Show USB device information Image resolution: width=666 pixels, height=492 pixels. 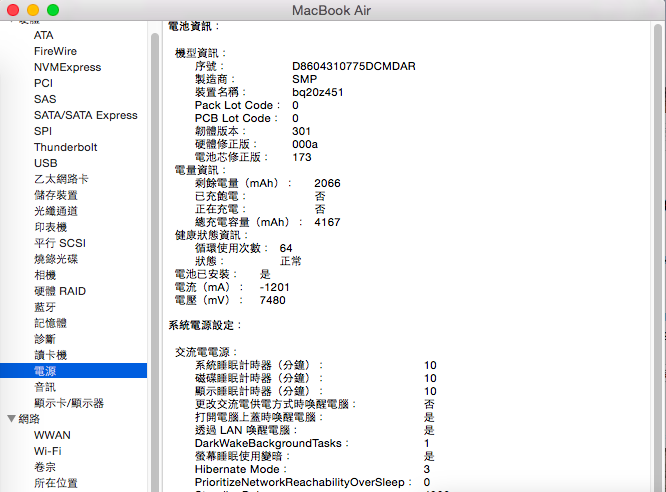click(x=45, y=163)
